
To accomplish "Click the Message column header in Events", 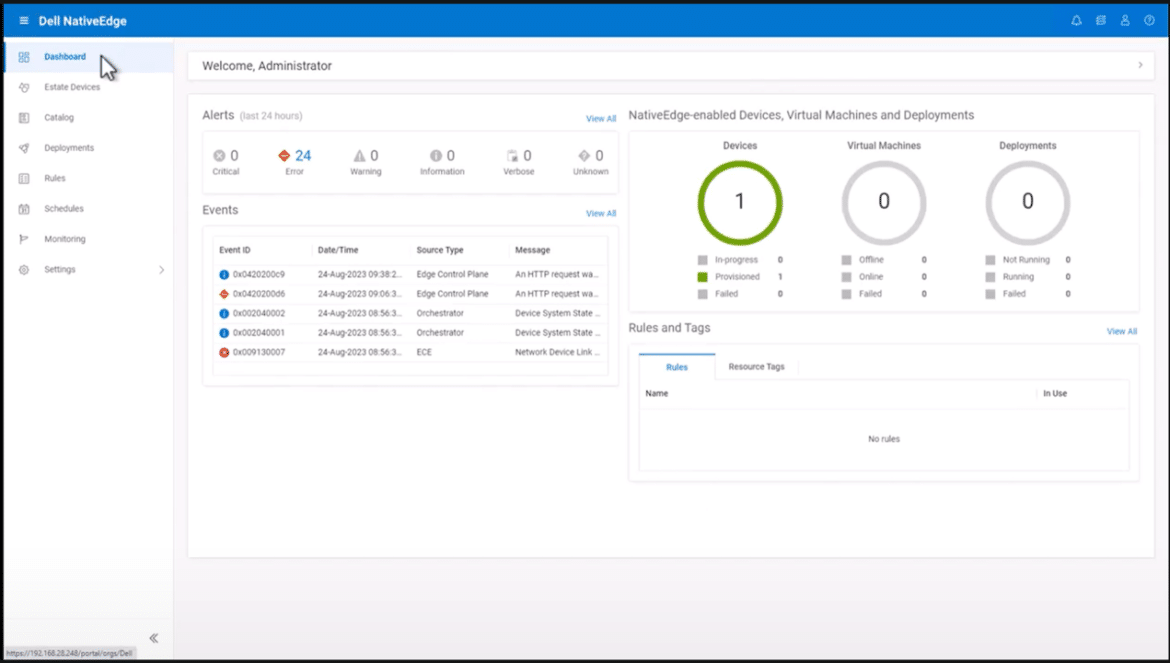I will coord(532,250).
